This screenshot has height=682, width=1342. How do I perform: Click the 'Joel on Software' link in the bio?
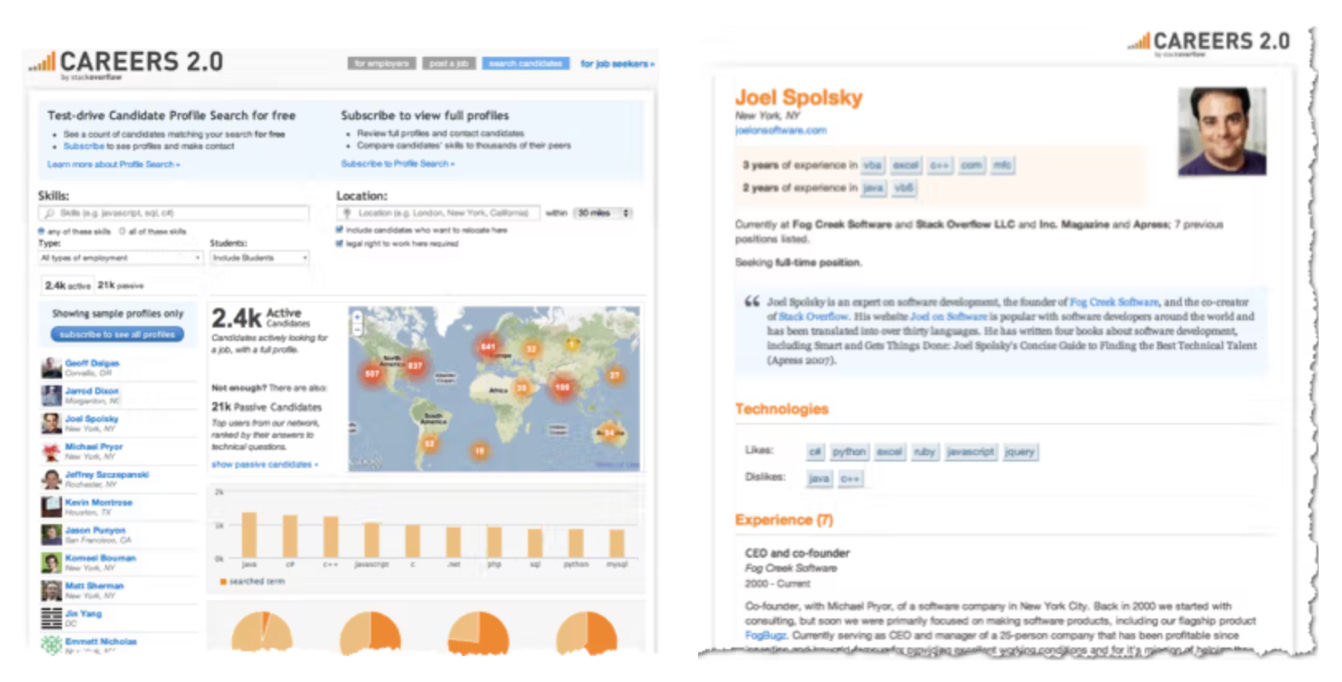point(948,317)
